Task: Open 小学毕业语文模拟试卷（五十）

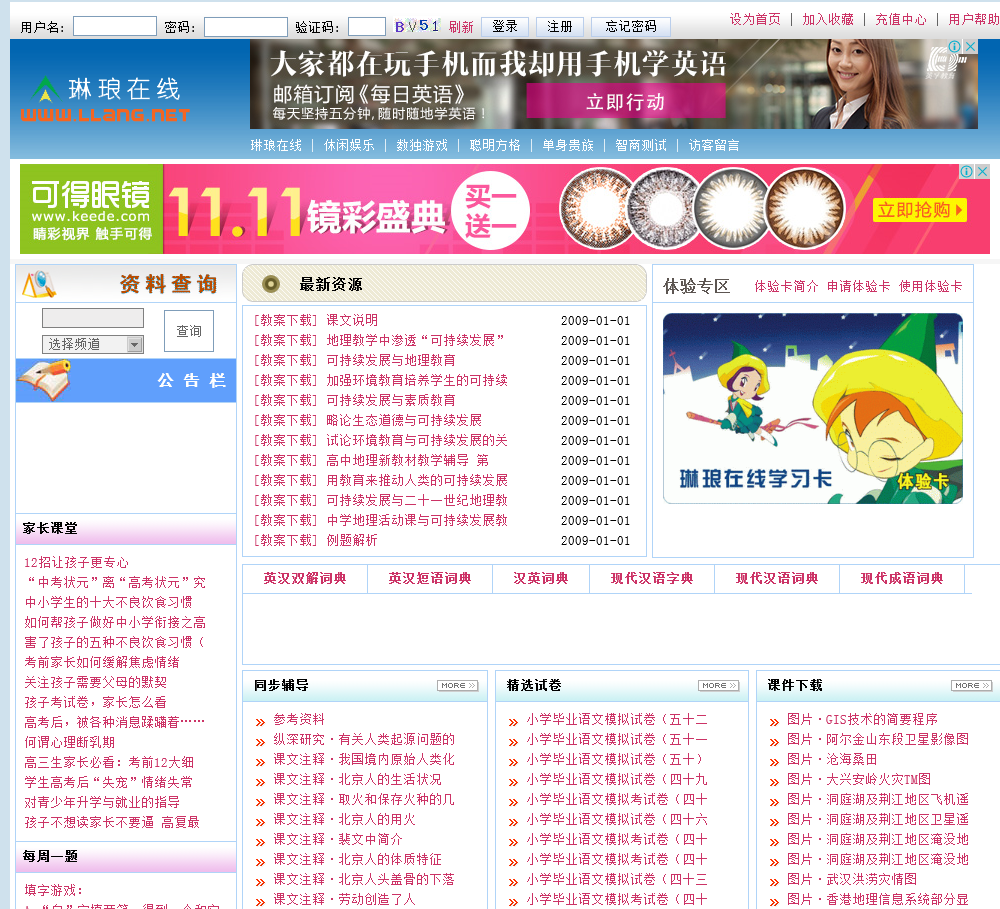Action: click(615, 759)
